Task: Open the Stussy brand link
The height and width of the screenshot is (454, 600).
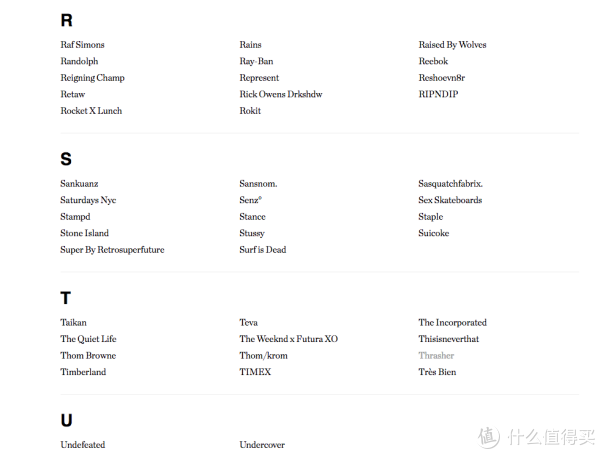Action: (x=252, y=233)
